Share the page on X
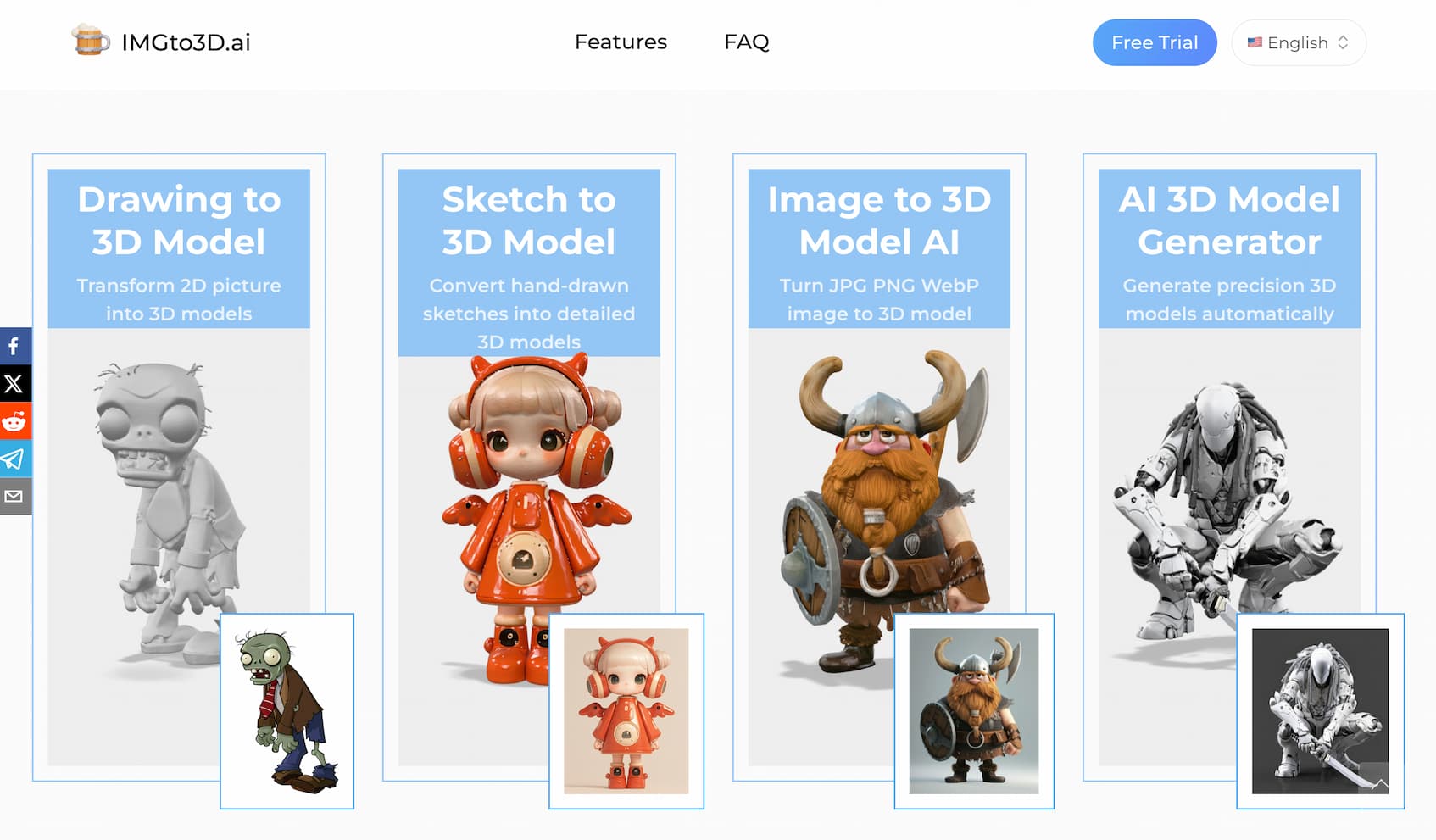The width and height of the screenshot is (1436, 840). pos(14,384)
